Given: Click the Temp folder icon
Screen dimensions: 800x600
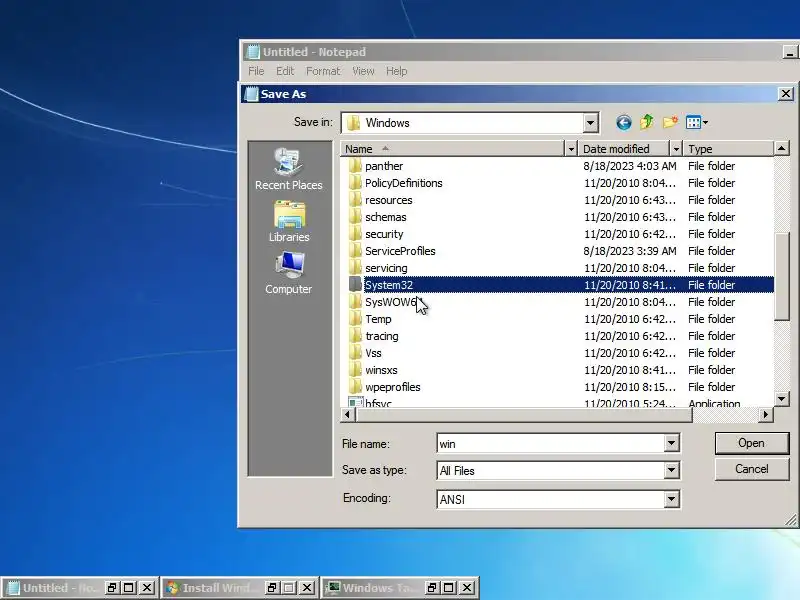Looking at the screenshot, I should 355,319.
